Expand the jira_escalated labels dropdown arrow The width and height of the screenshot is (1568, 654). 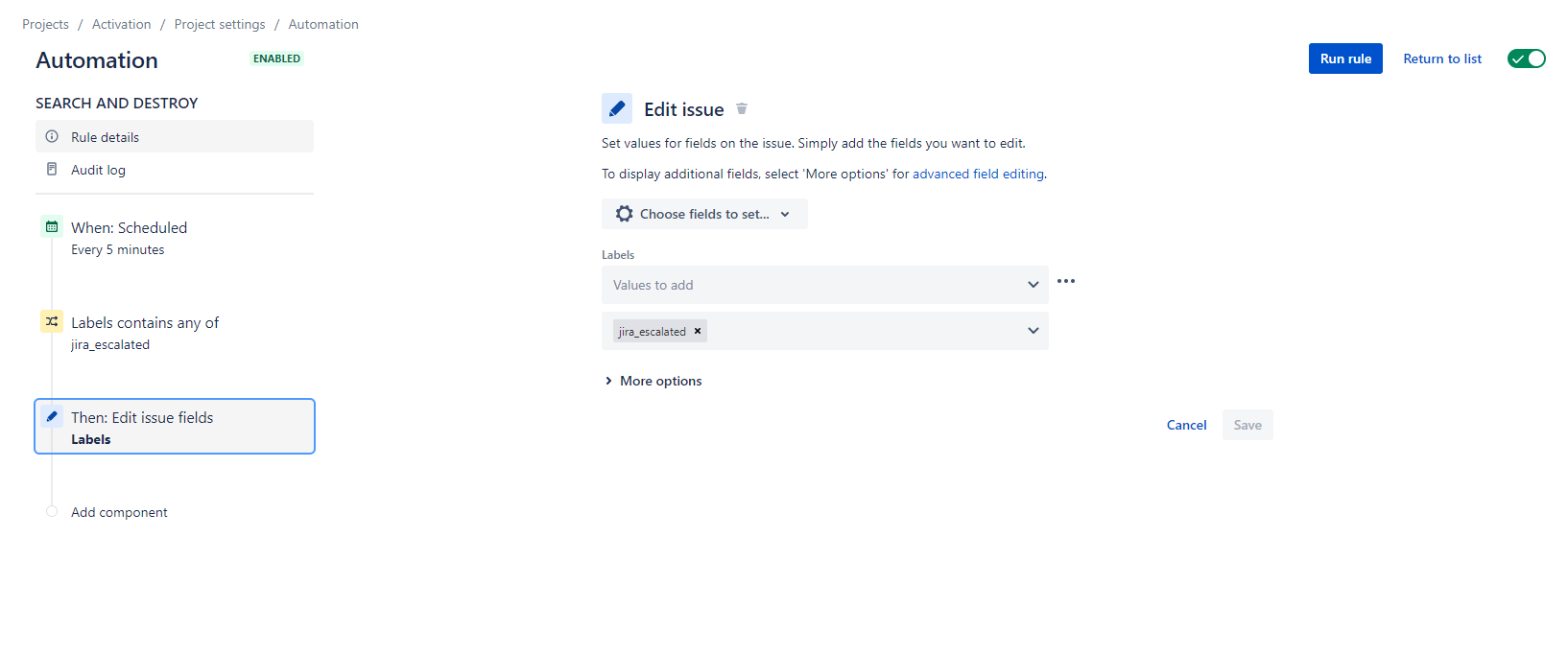(1033, 331)
